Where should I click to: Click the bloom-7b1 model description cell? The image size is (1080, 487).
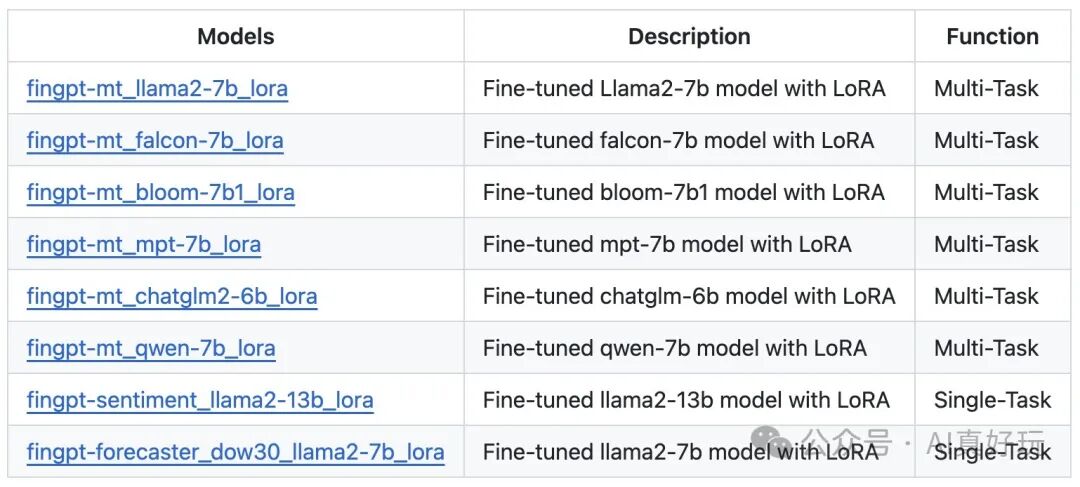click(684, 193)
